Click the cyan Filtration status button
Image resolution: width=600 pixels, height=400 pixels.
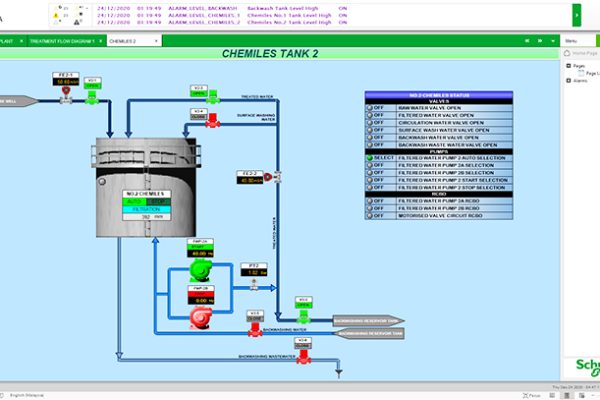(x=147, y=209)
